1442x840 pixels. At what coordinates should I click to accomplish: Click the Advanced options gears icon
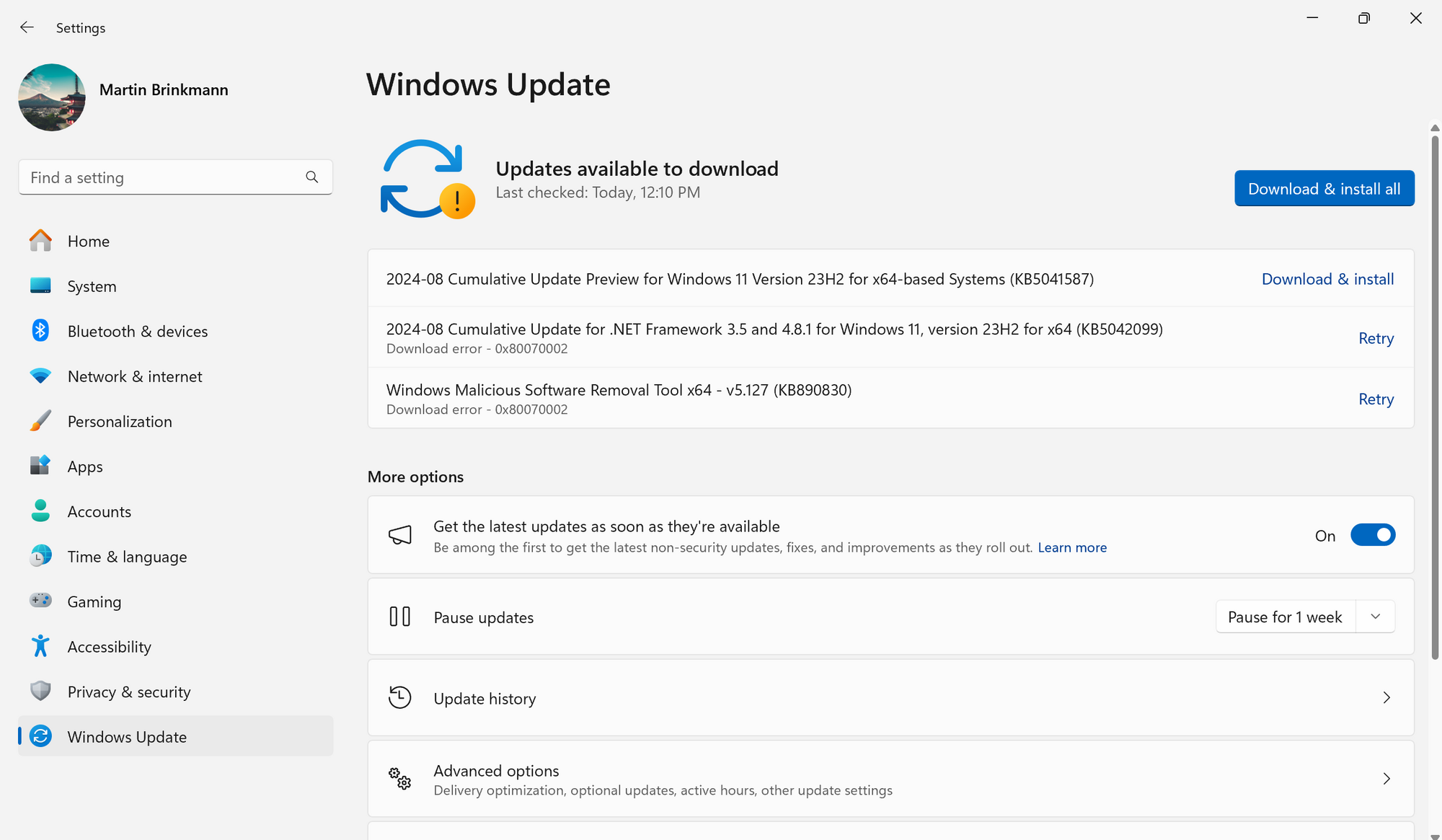399,779
